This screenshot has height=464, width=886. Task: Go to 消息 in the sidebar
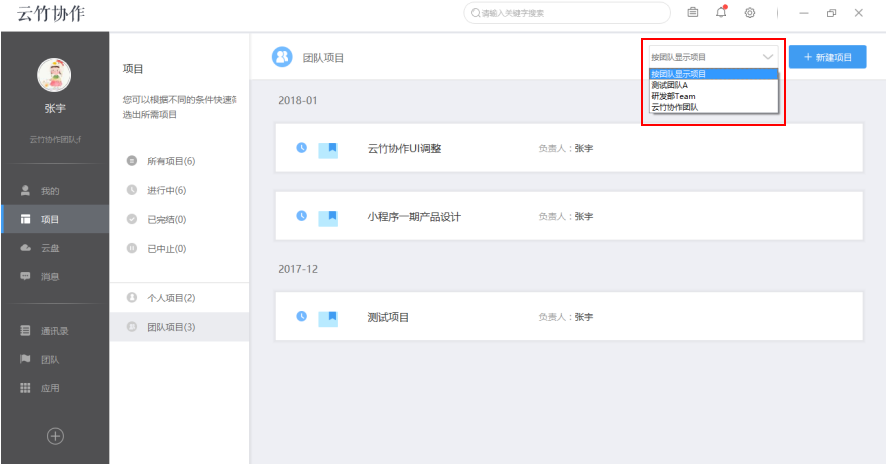(50, 276)
